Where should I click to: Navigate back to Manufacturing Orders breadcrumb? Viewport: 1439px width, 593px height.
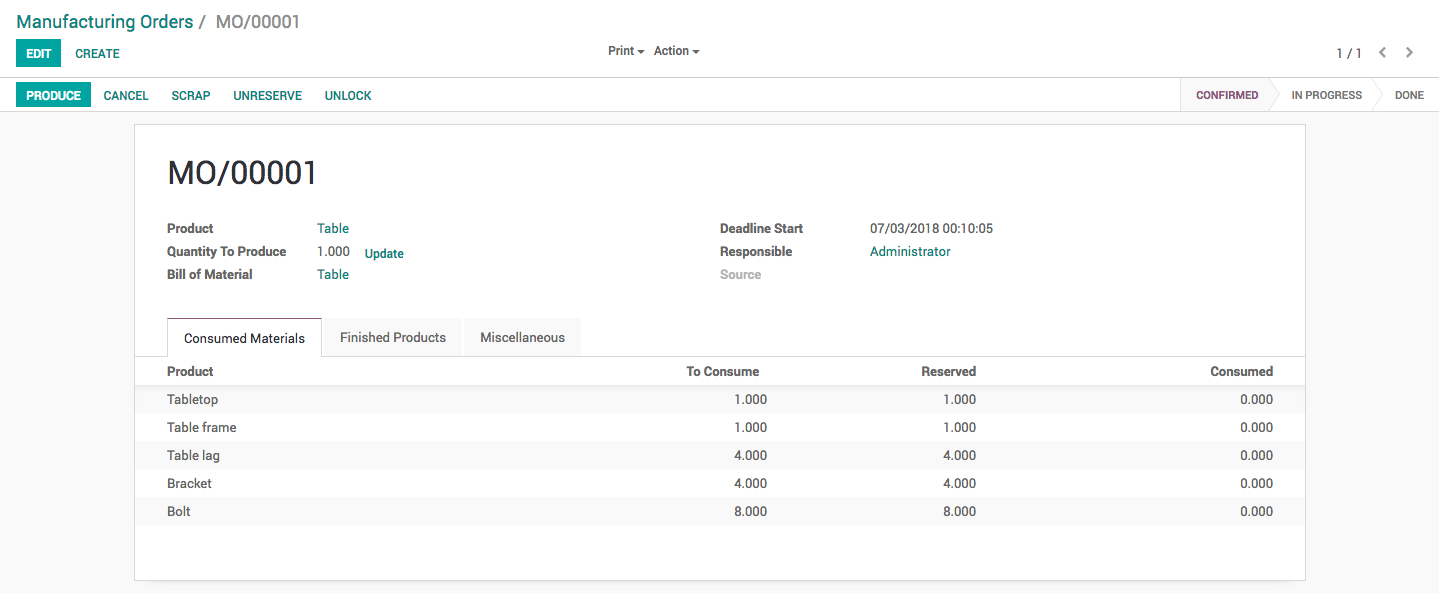point(105,22)
